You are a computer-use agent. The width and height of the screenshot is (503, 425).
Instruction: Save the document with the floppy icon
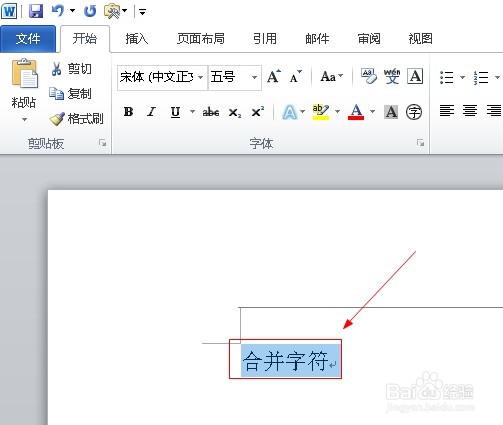36,11
